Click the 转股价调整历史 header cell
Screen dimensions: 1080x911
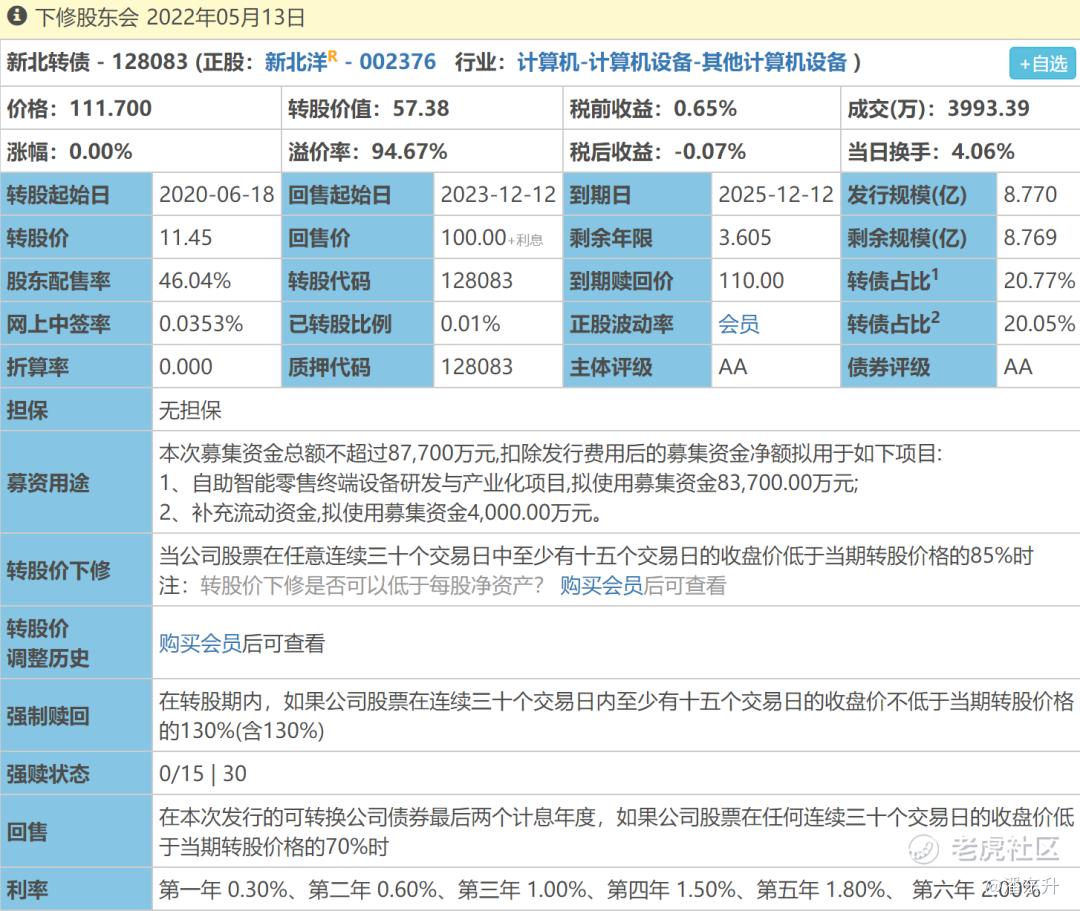76,642
